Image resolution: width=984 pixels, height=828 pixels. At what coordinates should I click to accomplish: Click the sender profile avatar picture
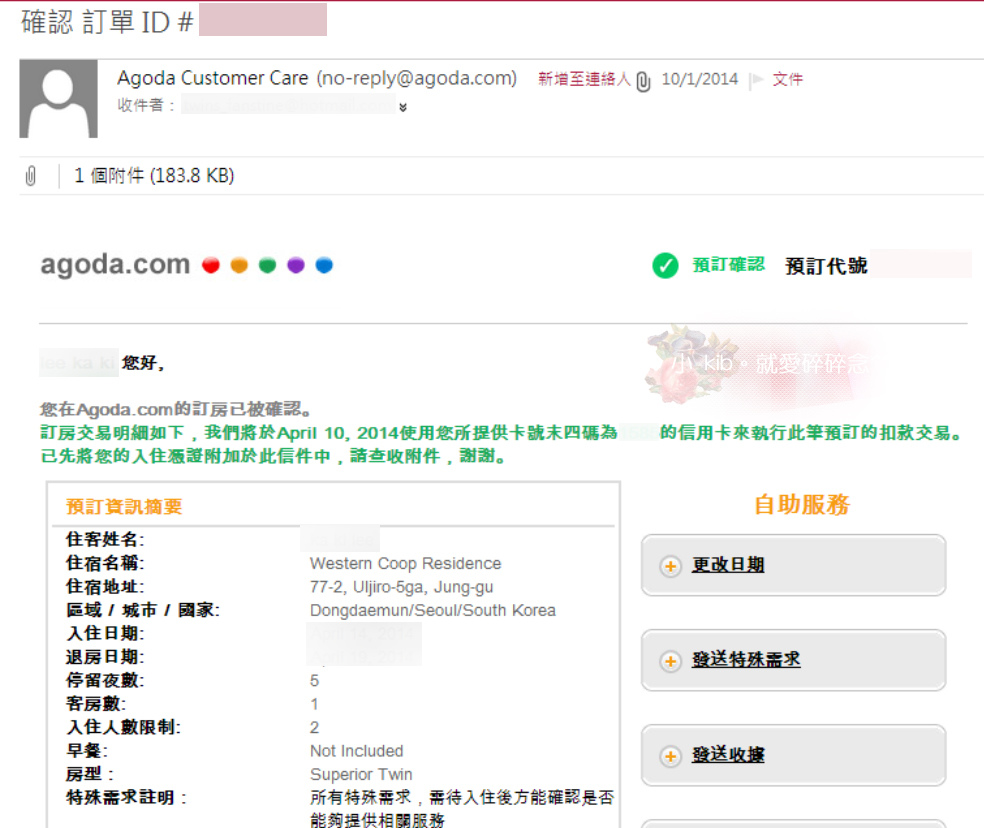[x=58, y=99]
